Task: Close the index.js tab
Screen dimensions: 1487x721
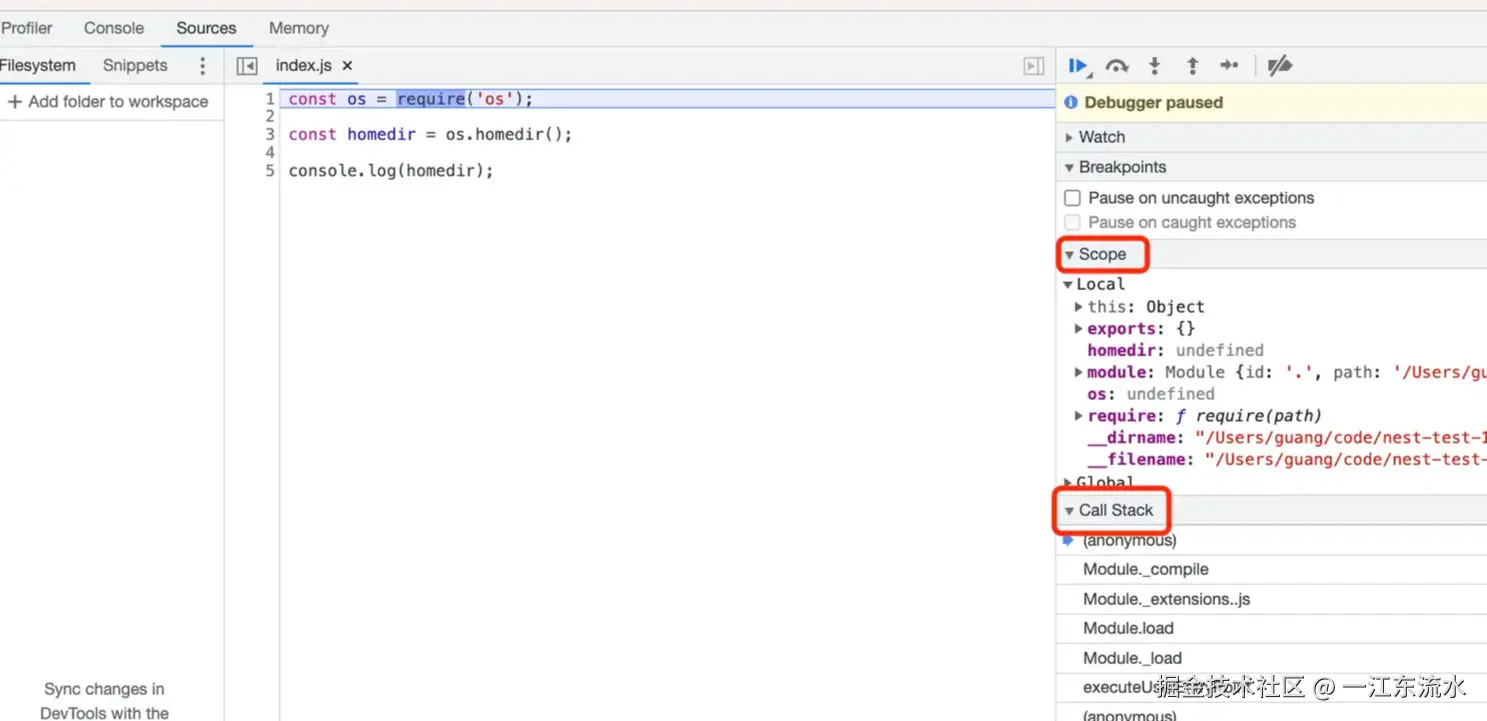Action: click(x=348, y=65)
